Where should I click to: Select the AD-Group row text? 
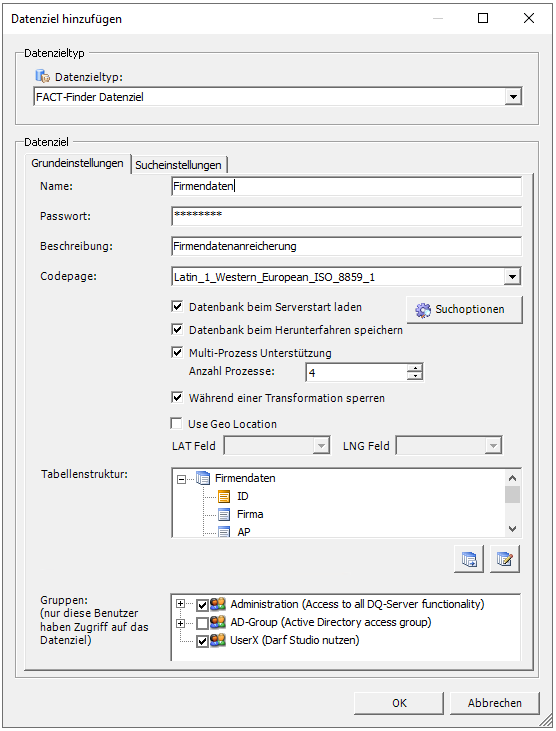point(331,622)
